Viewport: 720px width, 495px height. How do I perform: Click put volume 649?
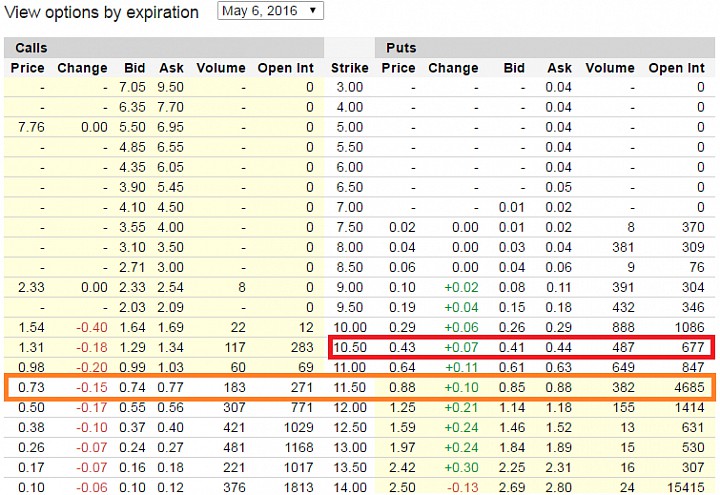click(623, 367)
